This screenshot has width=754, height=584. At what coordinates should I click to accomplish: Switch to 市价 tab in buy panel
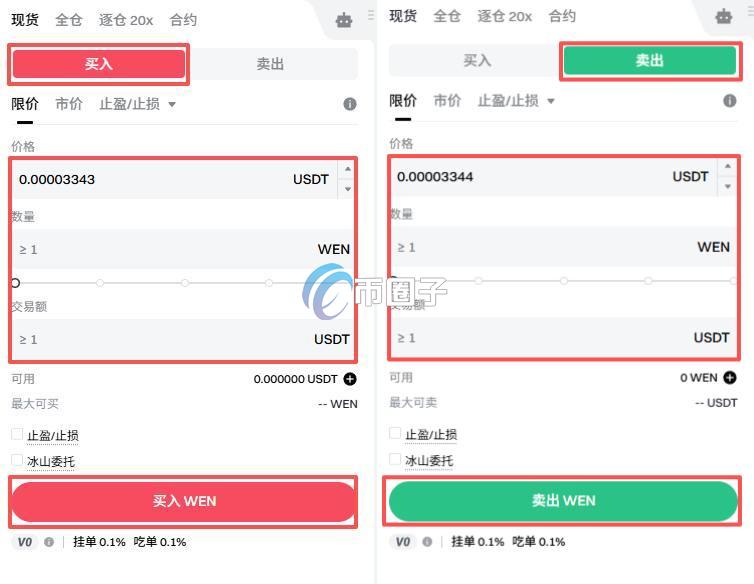pos(69,104)
